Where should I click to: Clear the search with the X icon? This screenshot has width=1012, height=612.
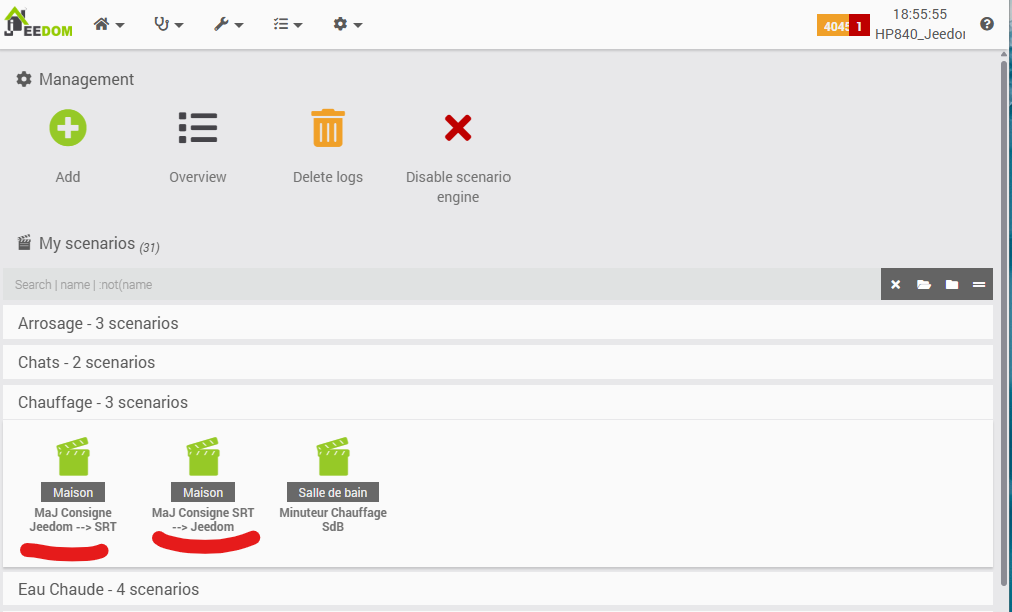(895, 285)
